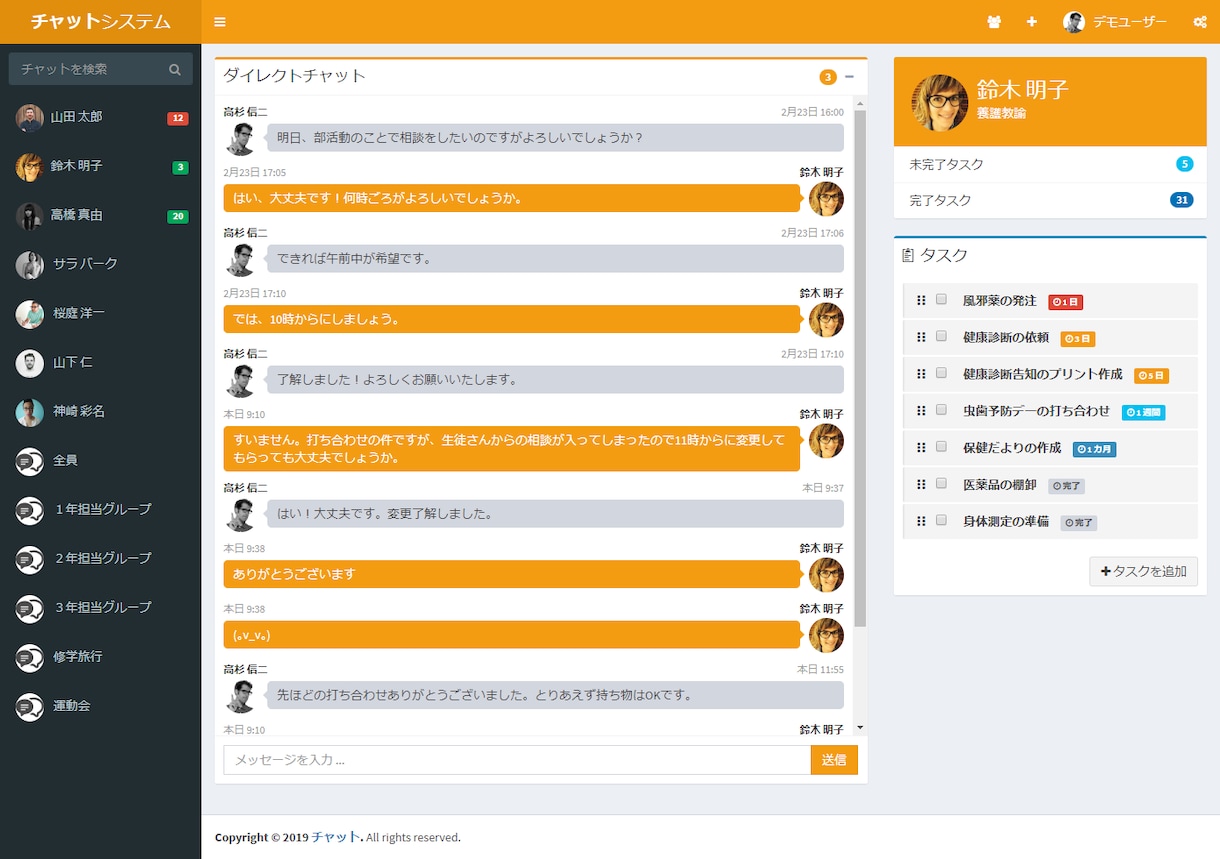Click the drag handle of 身体測定の準備 task

click(x=921, y=522)
